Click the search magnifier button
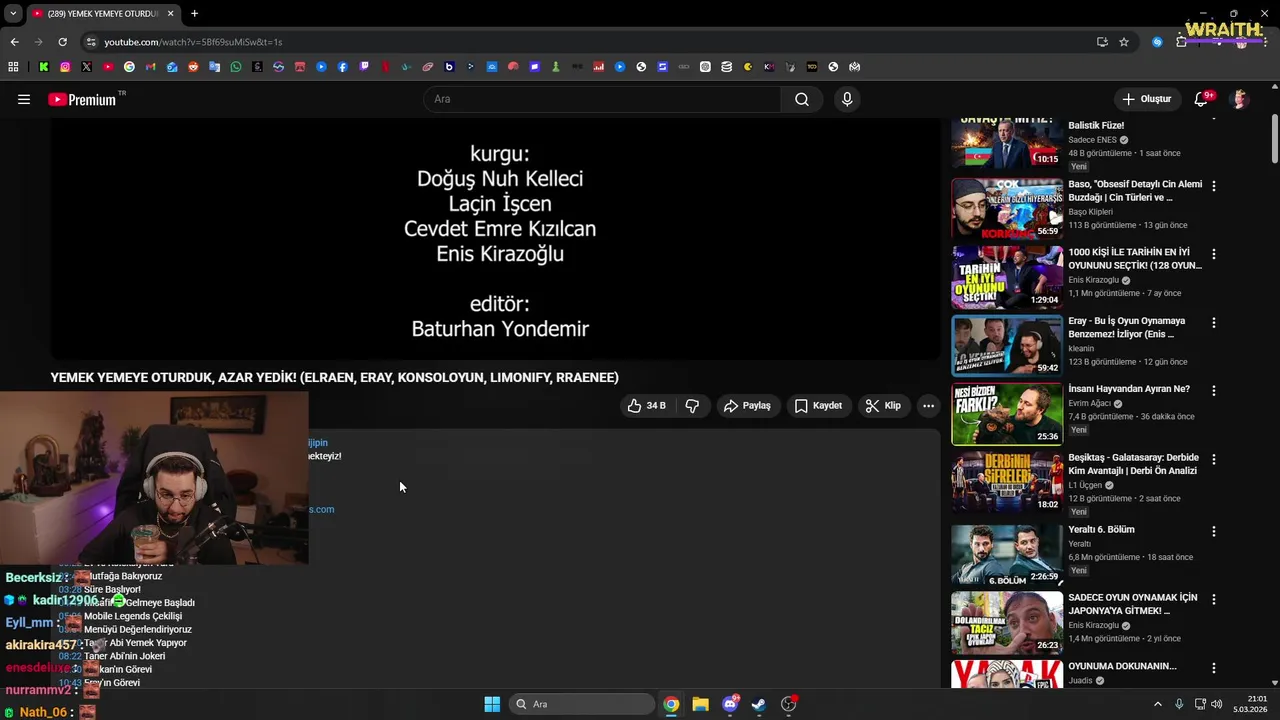 tap(802, 99)
